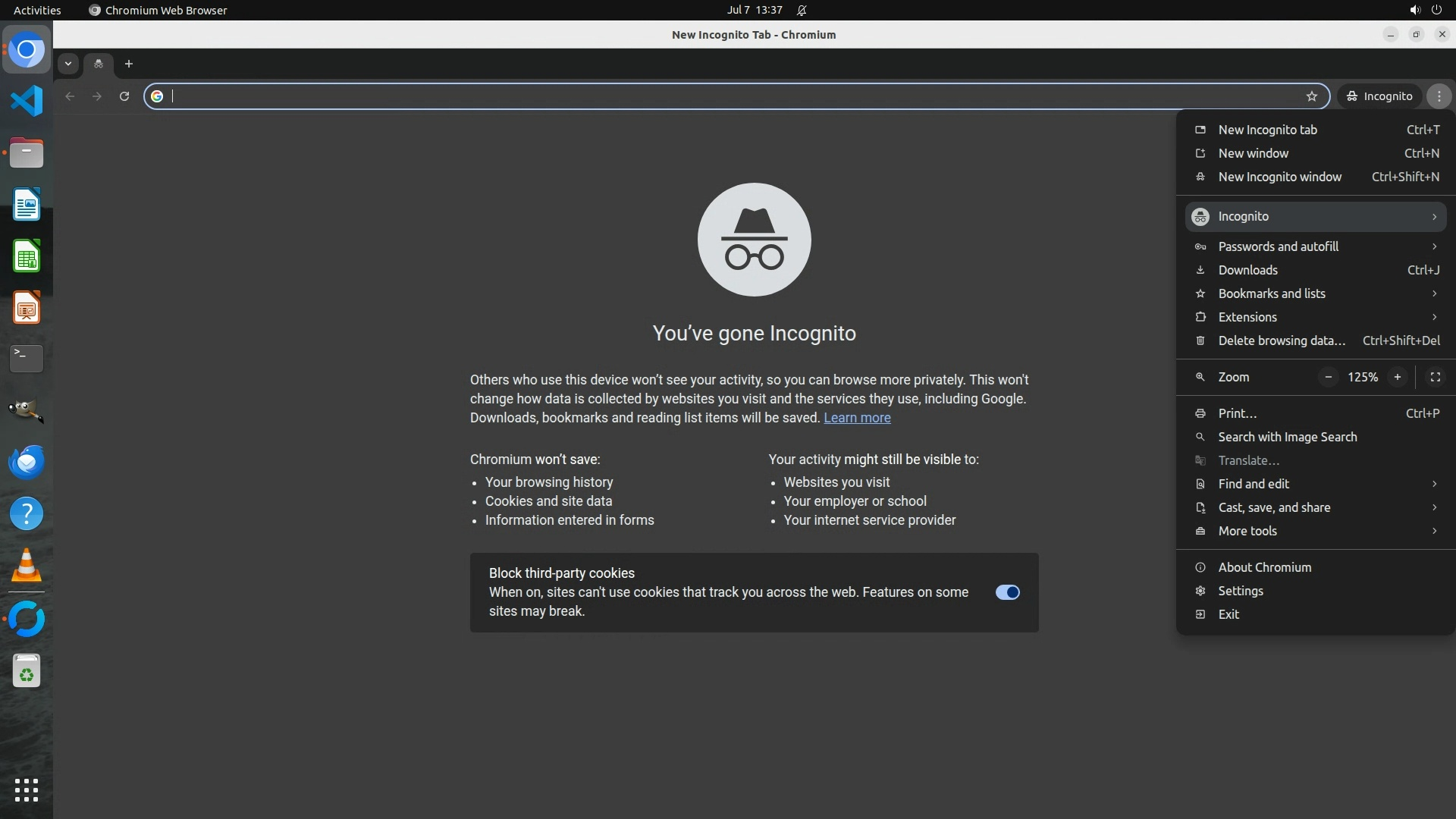Click the Learn more link
Screen dimensions: 1456x819
pos(857,418)
